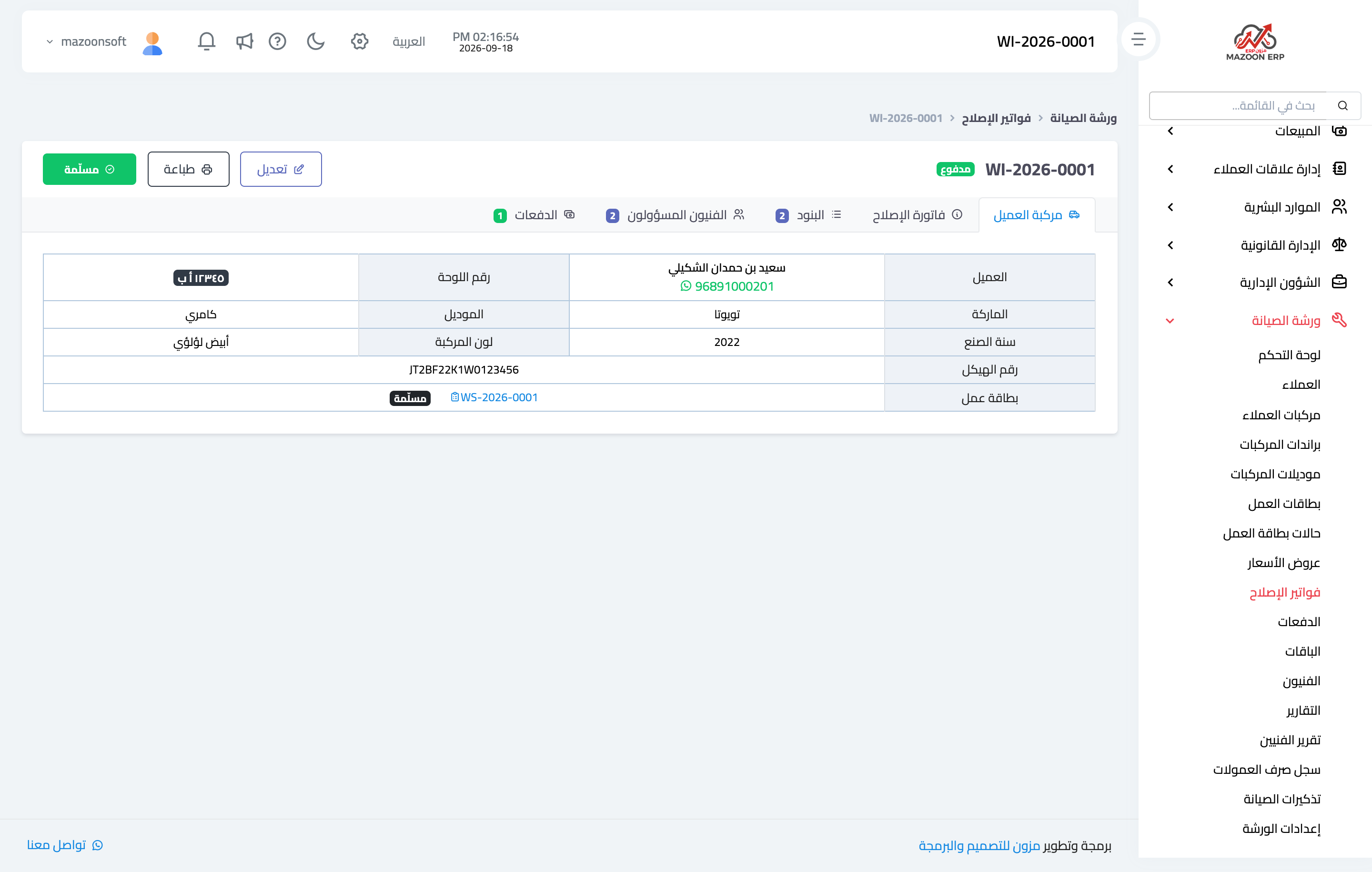Select فواتير الإصلاح sidebar item
The width and height of the screenshot is (1372, 872).
point(1285,593)
